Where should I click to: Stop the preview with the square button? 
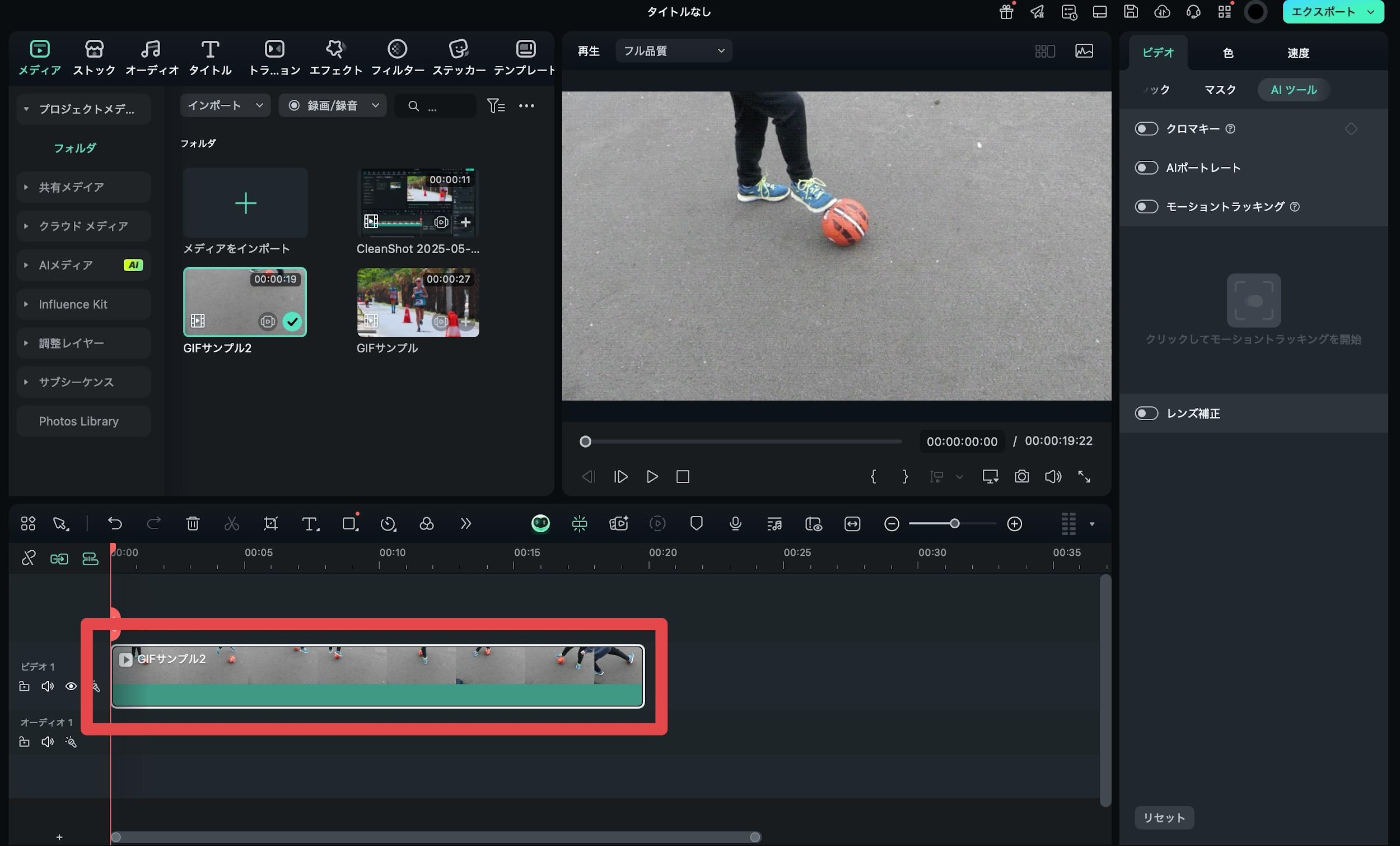[683, 476]
